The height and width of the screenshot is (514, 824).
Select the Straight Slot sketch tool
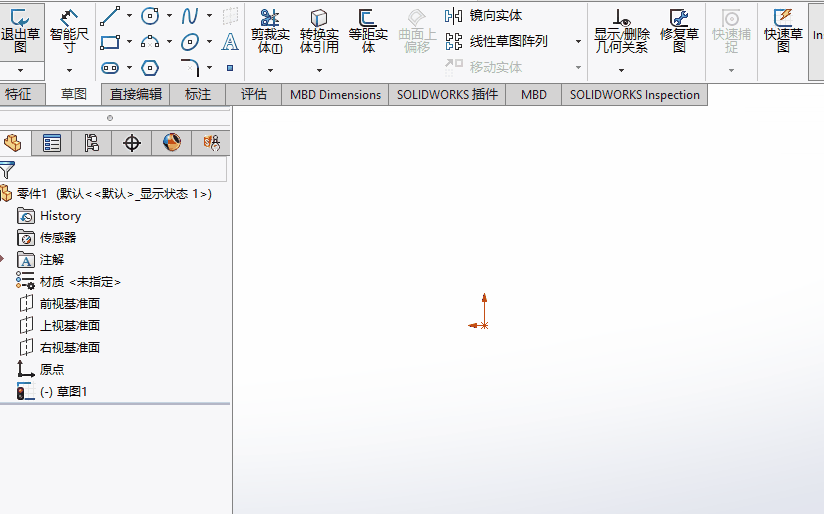110,68
